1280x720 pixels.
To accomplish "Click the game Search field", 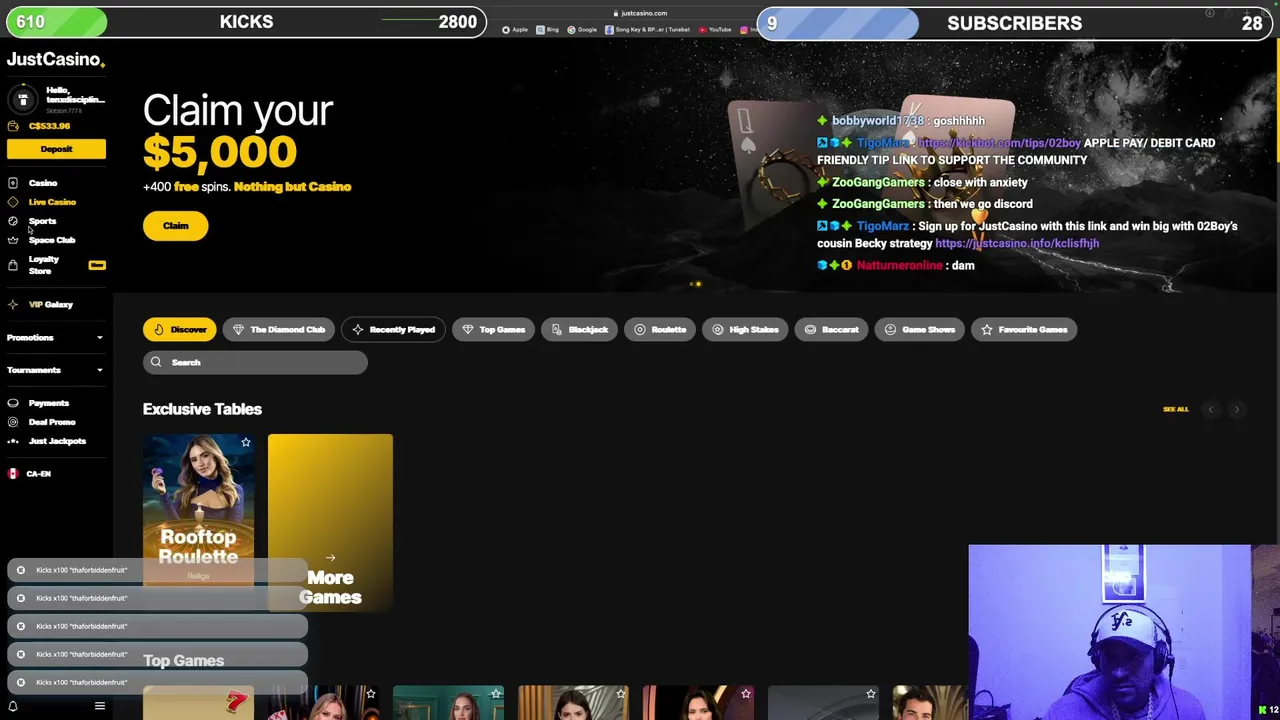I will click(255, 362).
